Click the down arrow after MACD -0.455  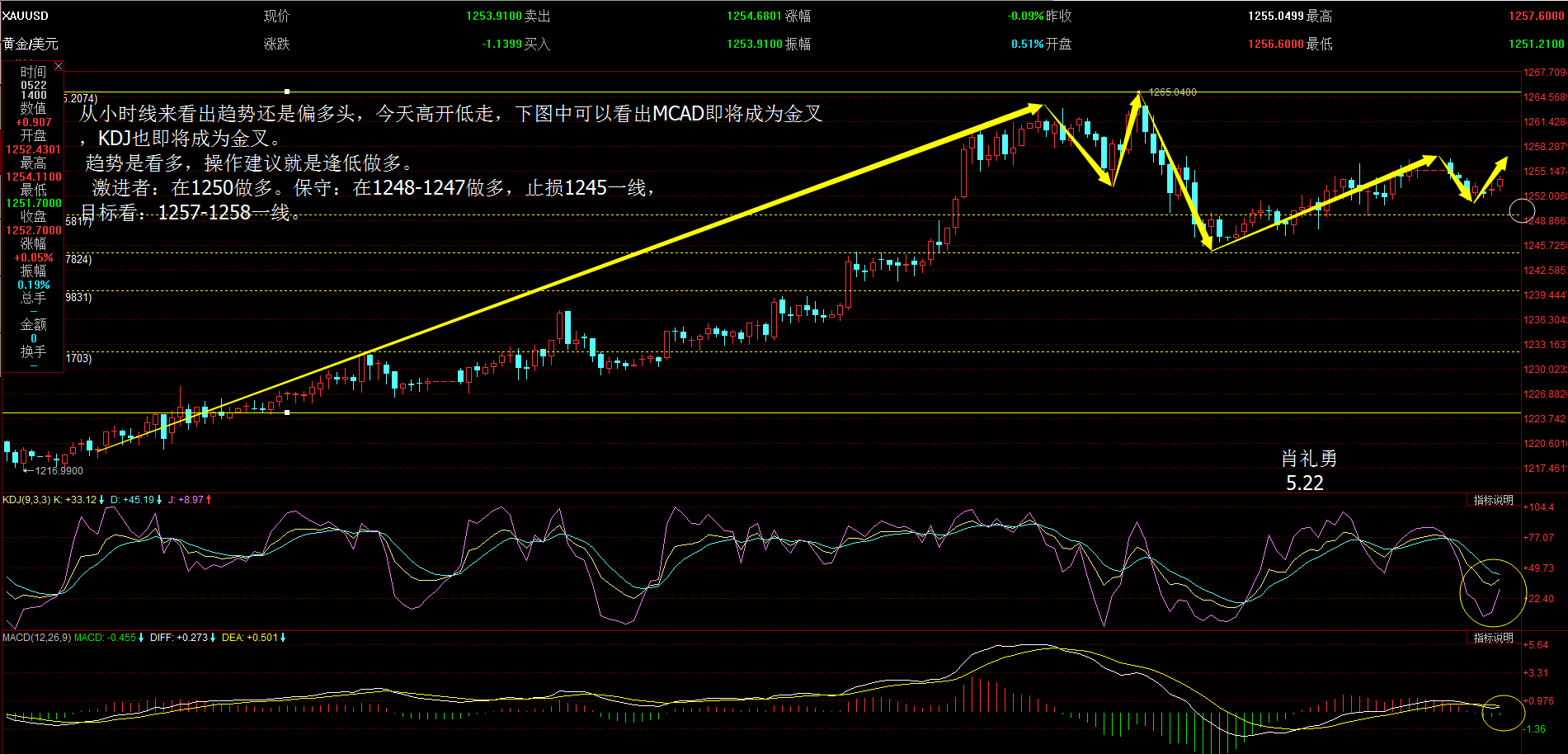[141, 638]
